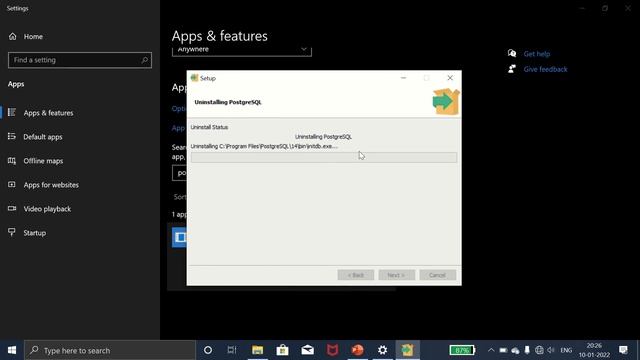The width and height of the screenshot is (640, 360).
Task: Click the OneDrive cloud tray icon
Action: tap(516, 351)
